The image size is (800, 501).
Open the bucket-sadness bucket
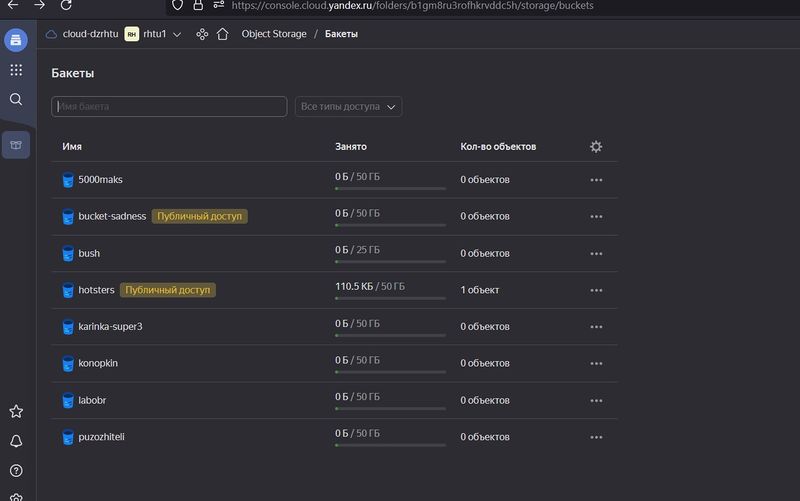click(x=112, y=216)
